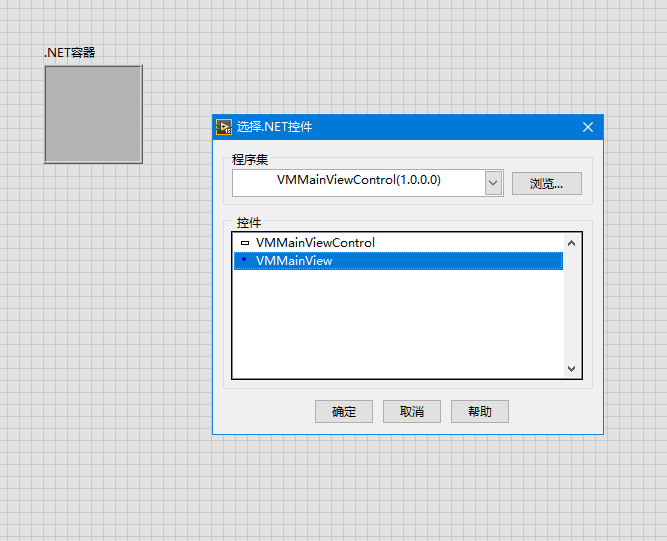Collapse the VMMainViewControl tree node

click(245, 243)
